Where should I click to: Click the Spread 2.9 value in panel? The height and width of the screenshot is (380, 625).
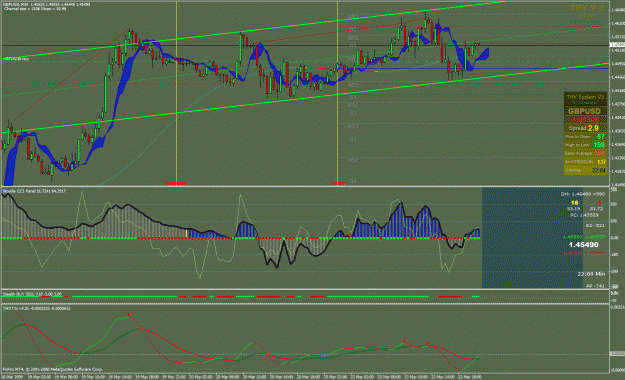[x=585, y=128]
